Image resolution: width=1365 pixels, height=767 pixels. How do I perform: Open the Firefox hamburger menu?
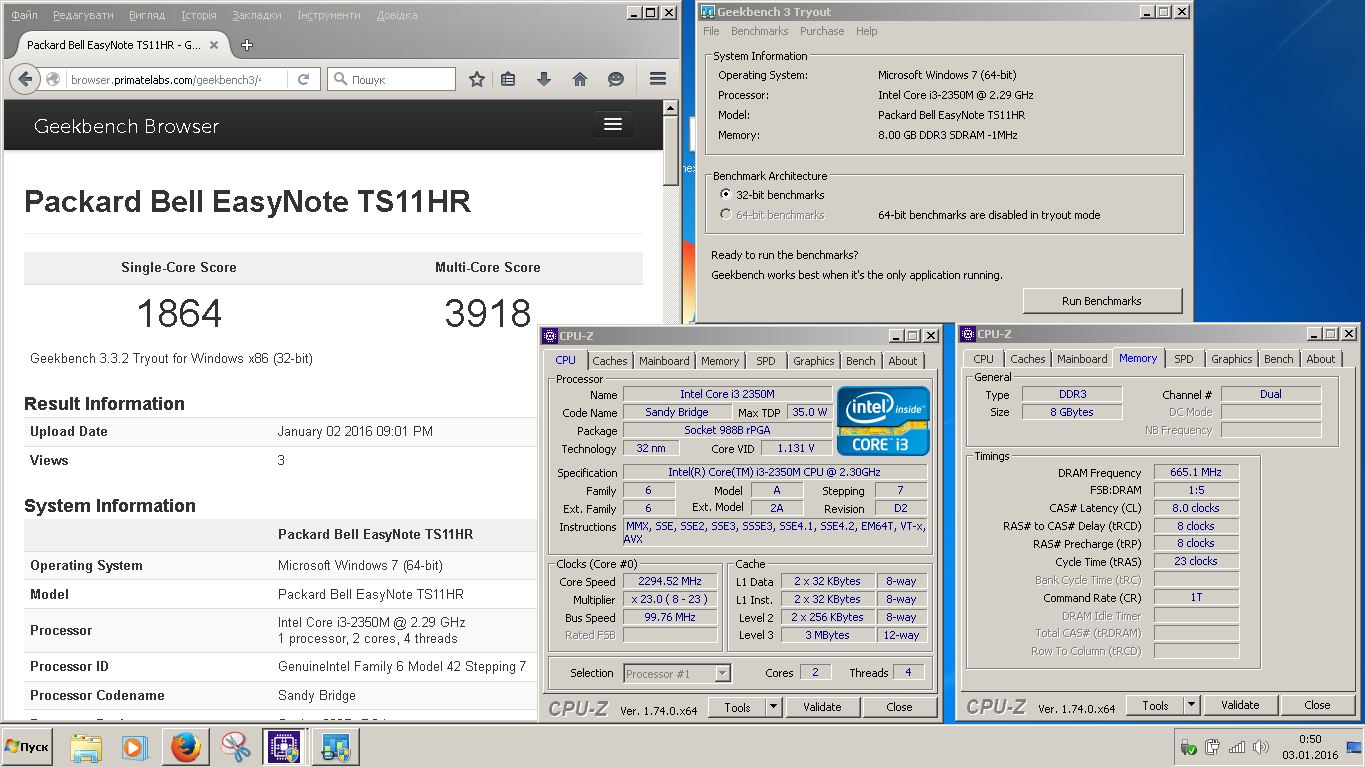click(x=657, y=79)
